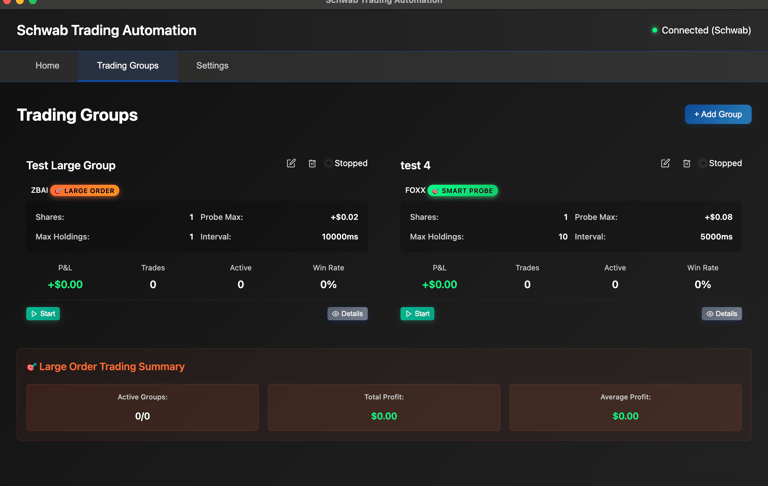Click the Max Holdings value 10
The height and width of the screenshot is (486, 768).
[563, 237]
